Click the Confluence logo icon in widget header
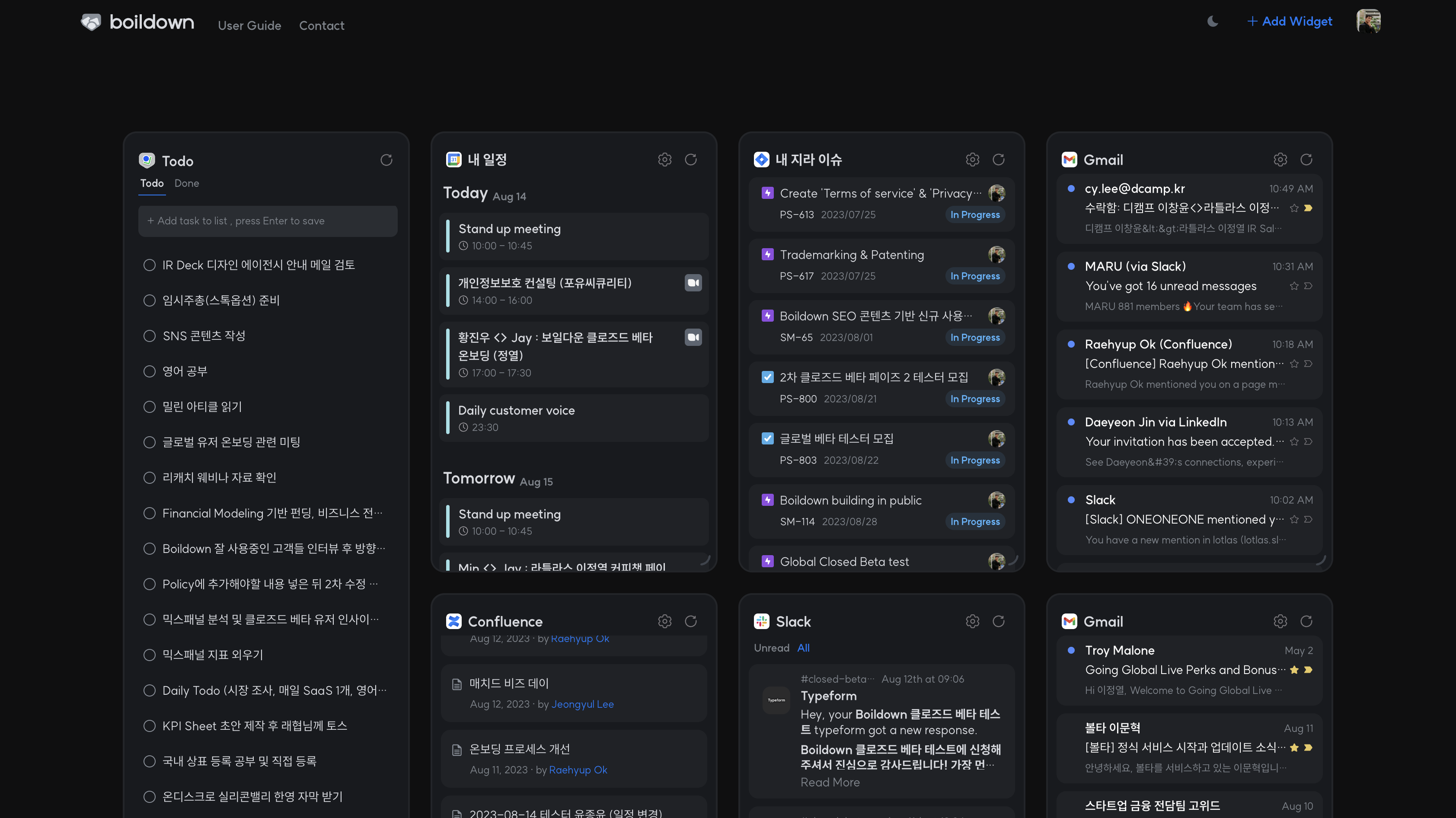Image resolution: width=1456 pixels, height=818 pixels. (453, 621)
